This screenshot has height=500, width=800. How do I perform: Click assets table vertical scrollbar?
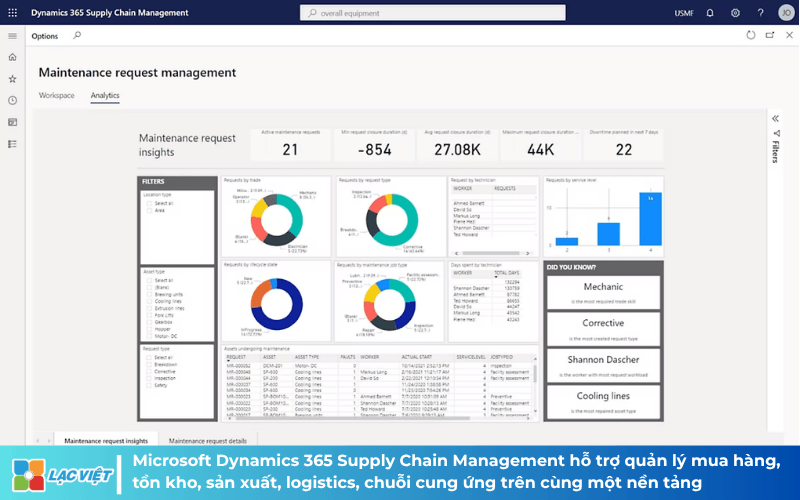(x=535, y=374)
